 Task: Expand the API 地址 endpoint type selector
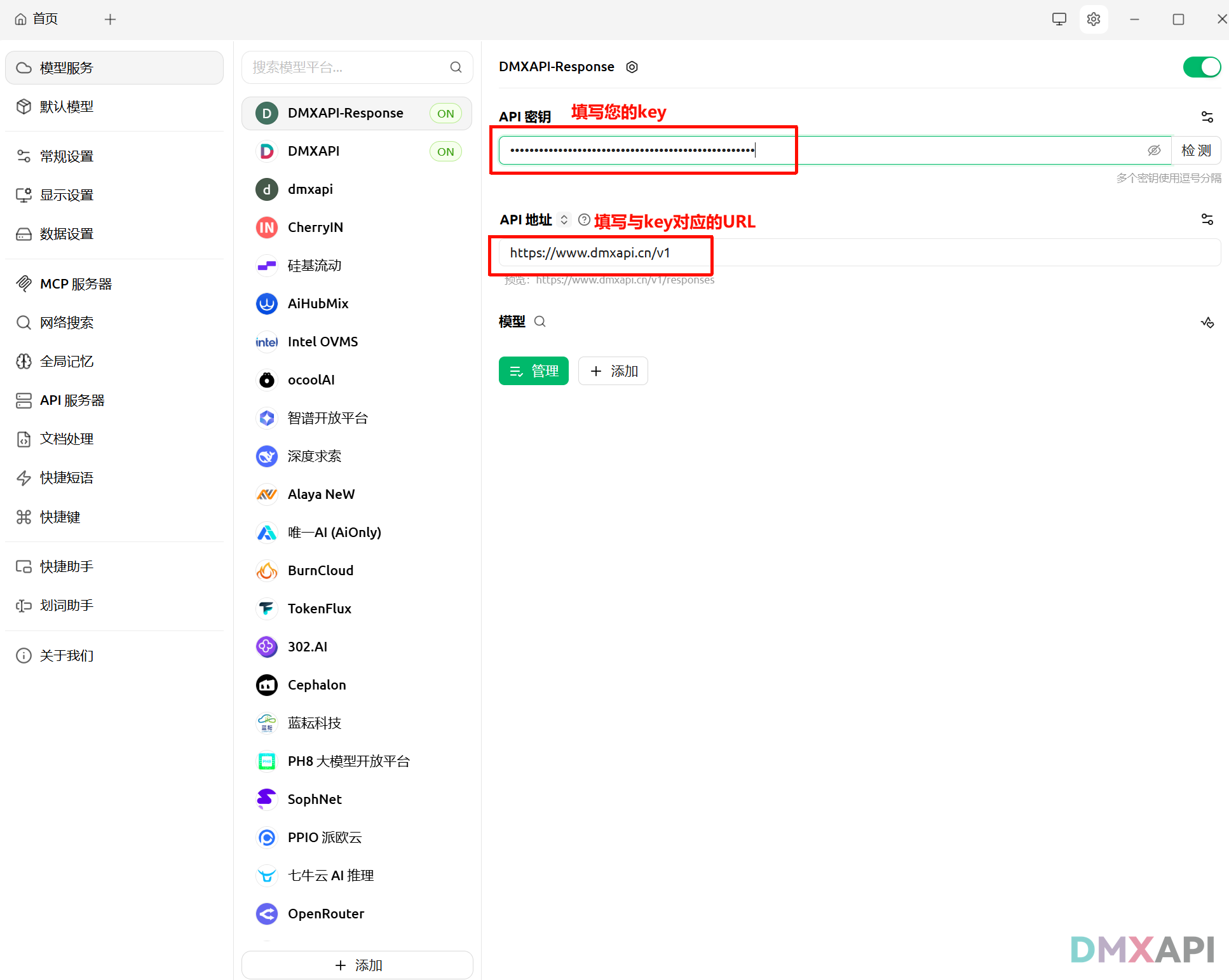[564, 220]
